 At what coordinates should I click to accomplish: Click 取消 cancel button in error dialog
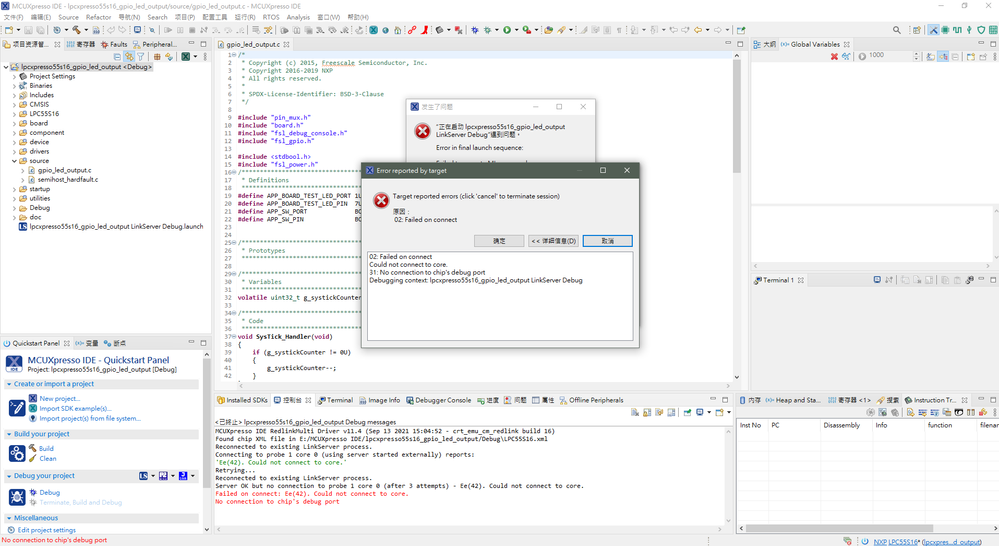(x=607, y=241)
